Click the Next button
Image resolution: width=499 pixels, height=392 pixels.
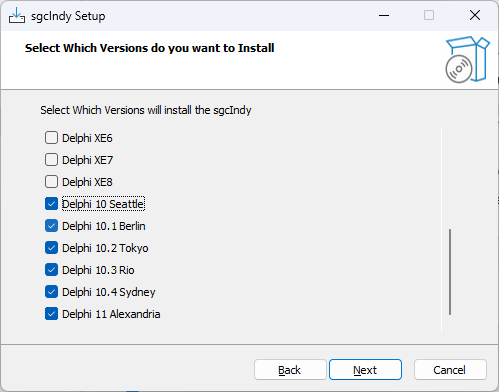[365, 370]
